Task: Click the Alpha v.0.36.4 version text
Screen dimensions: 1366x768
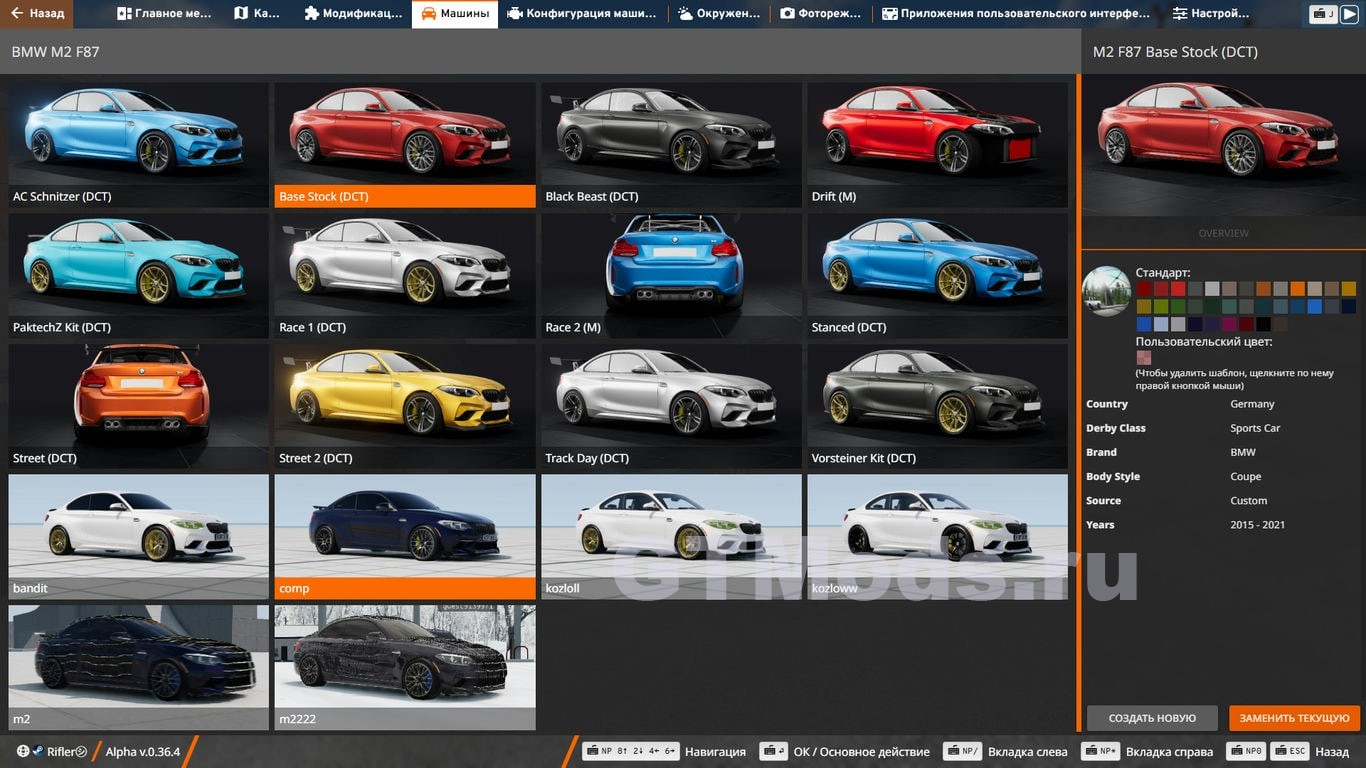Action: [143, 752]
